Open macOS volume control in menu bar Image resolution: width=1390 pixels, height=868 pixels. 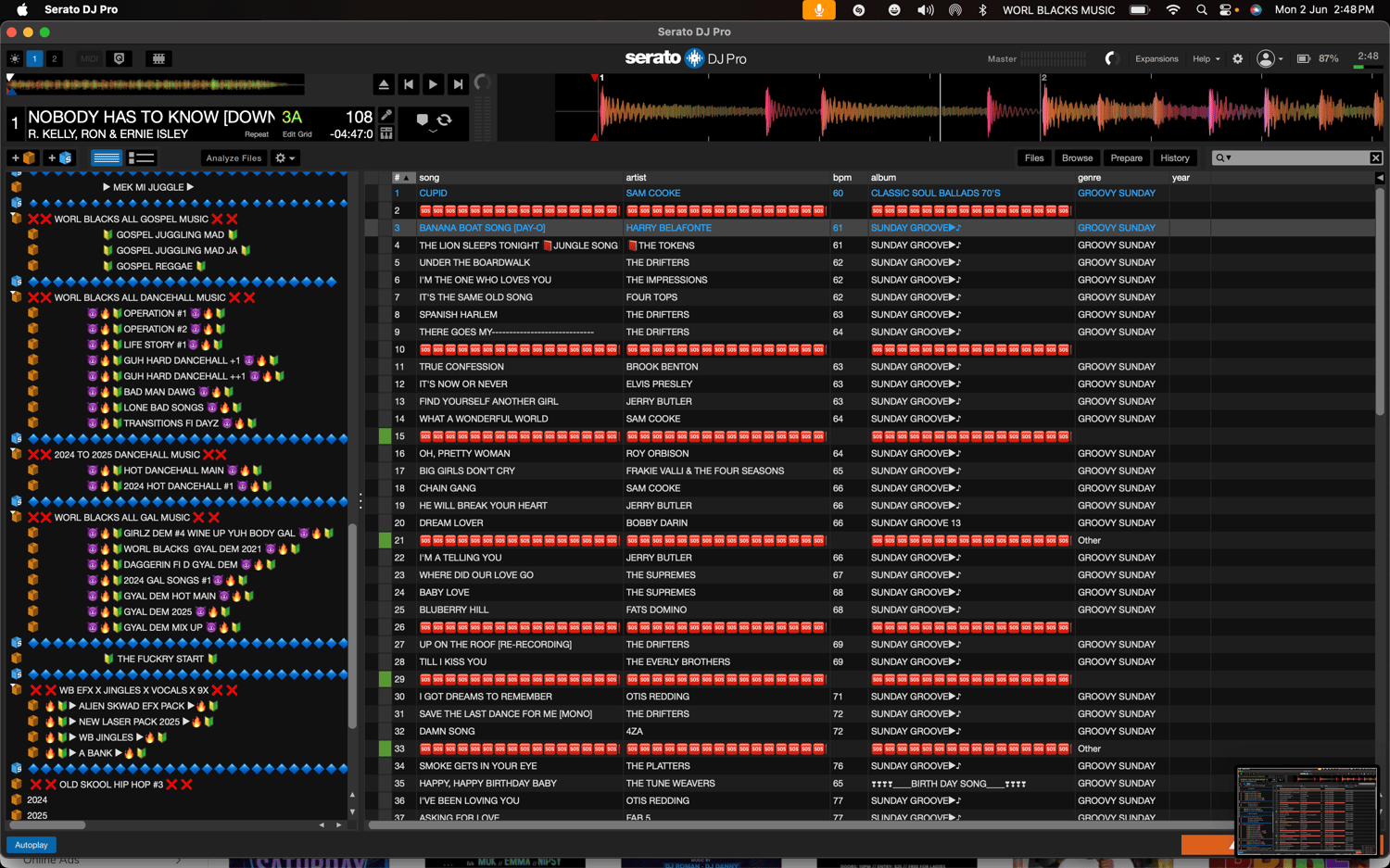pyautogui.click(x=925, y=10)
